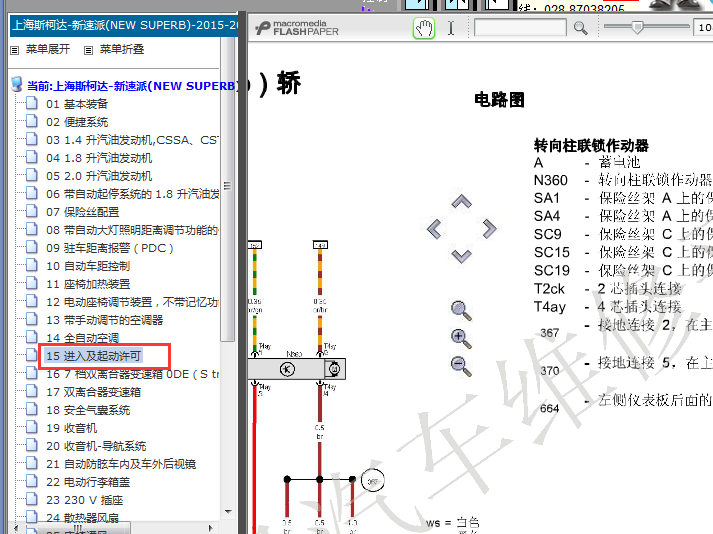Click the page icon beside 23 230 V 插座
Viewport: 713px width, 534px height.
tap(32, 499)
